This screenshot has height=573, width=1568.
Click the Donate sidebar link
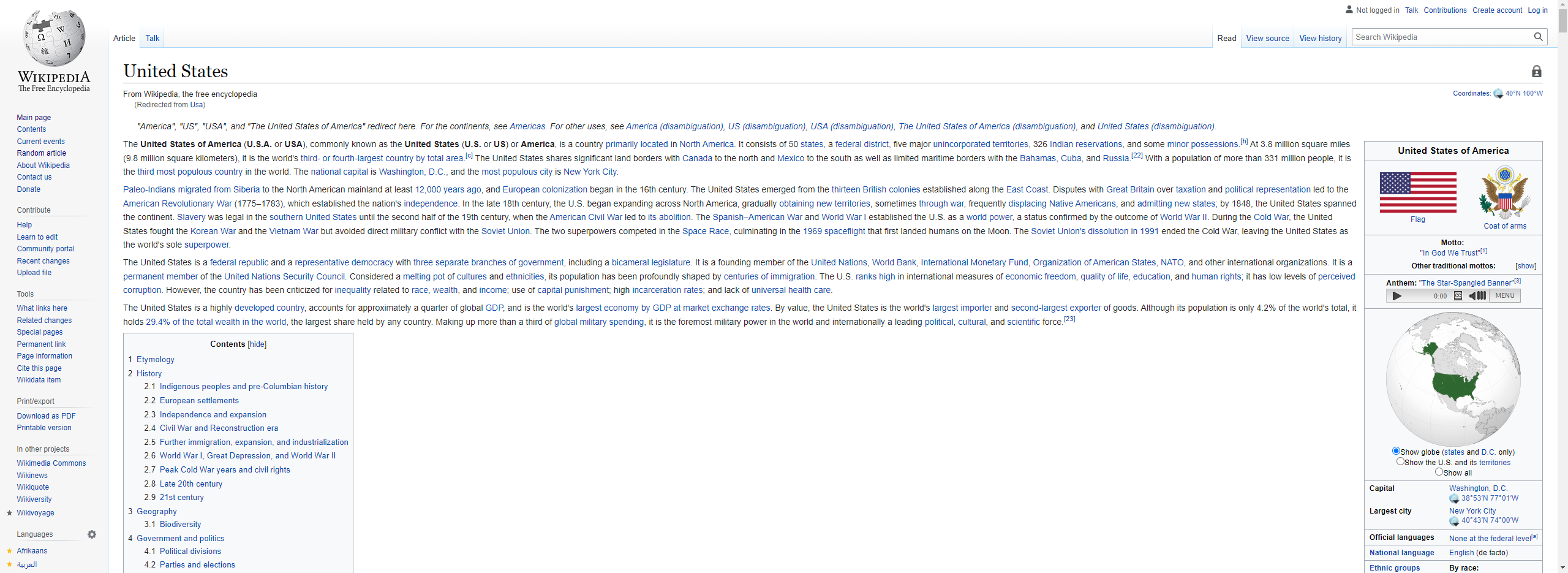click(29, 189)
